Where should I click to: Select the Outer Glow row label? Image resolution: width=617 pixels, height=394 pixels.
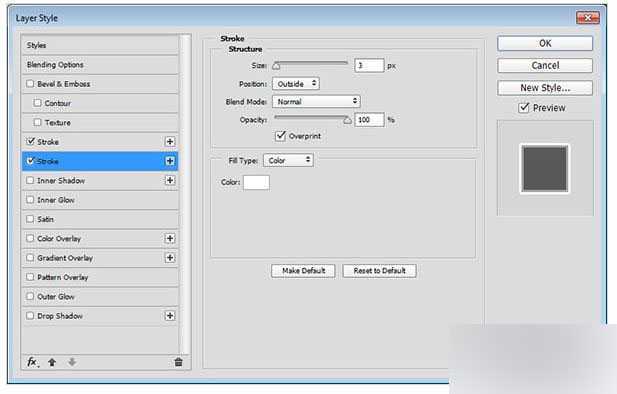coord(55,296)
